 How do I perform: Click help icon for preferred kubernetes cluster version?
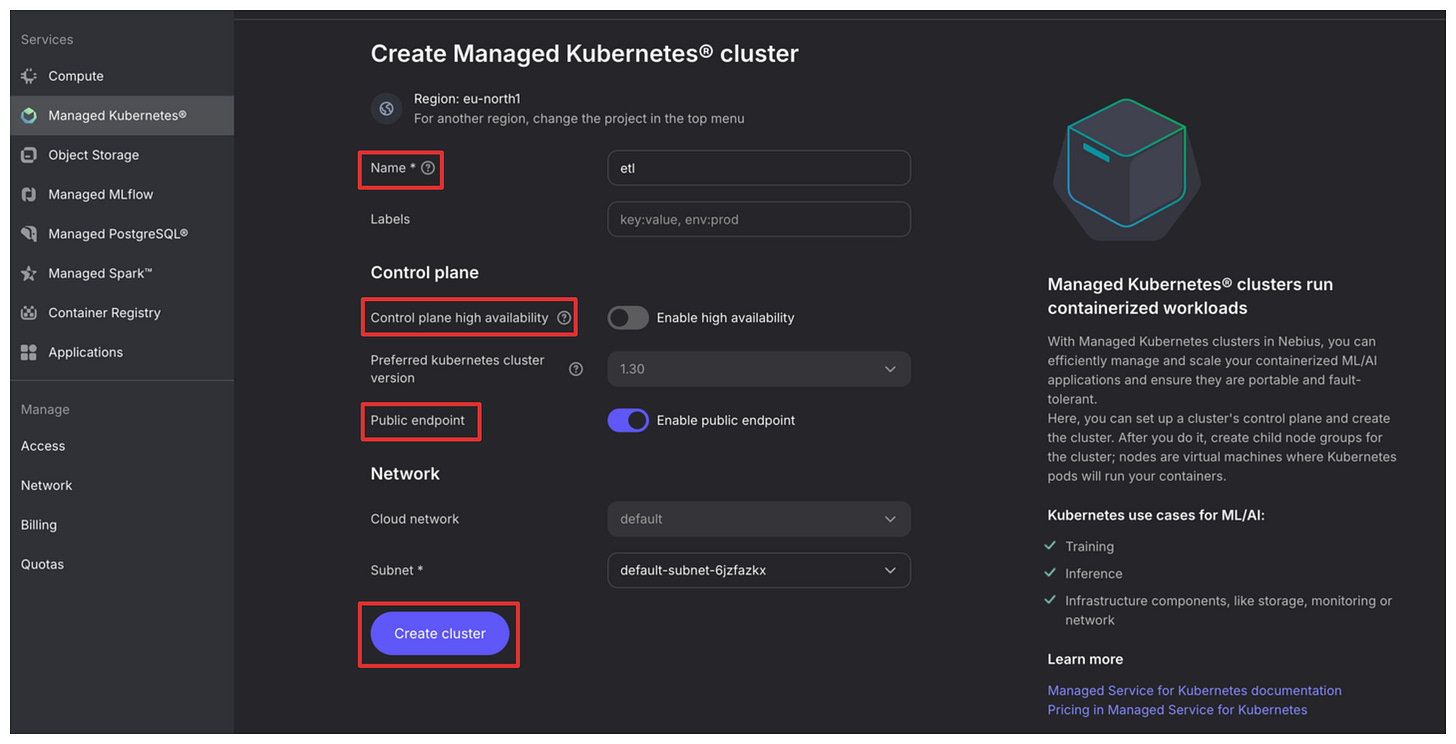pos(576,369)
